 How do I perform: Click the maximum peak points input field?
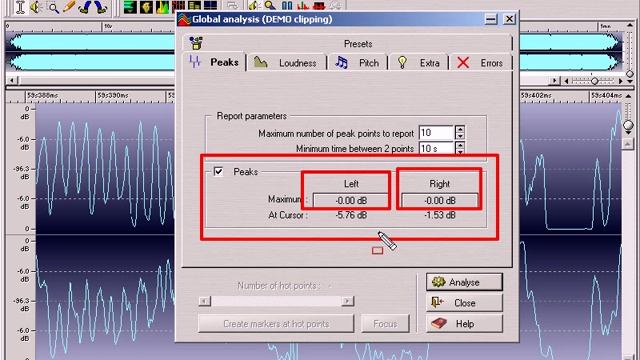[436, 133]
